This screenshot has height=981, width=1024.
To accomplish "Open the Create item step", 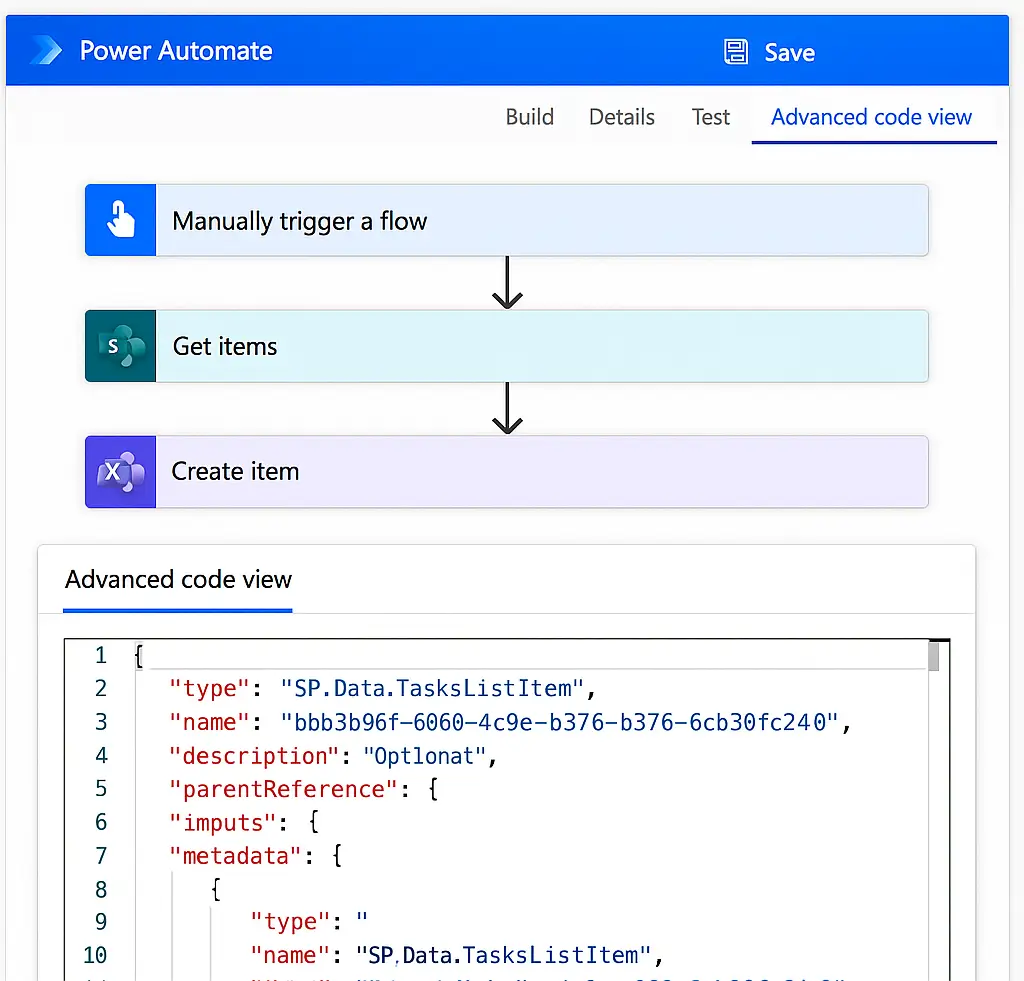I will [507, 472].
